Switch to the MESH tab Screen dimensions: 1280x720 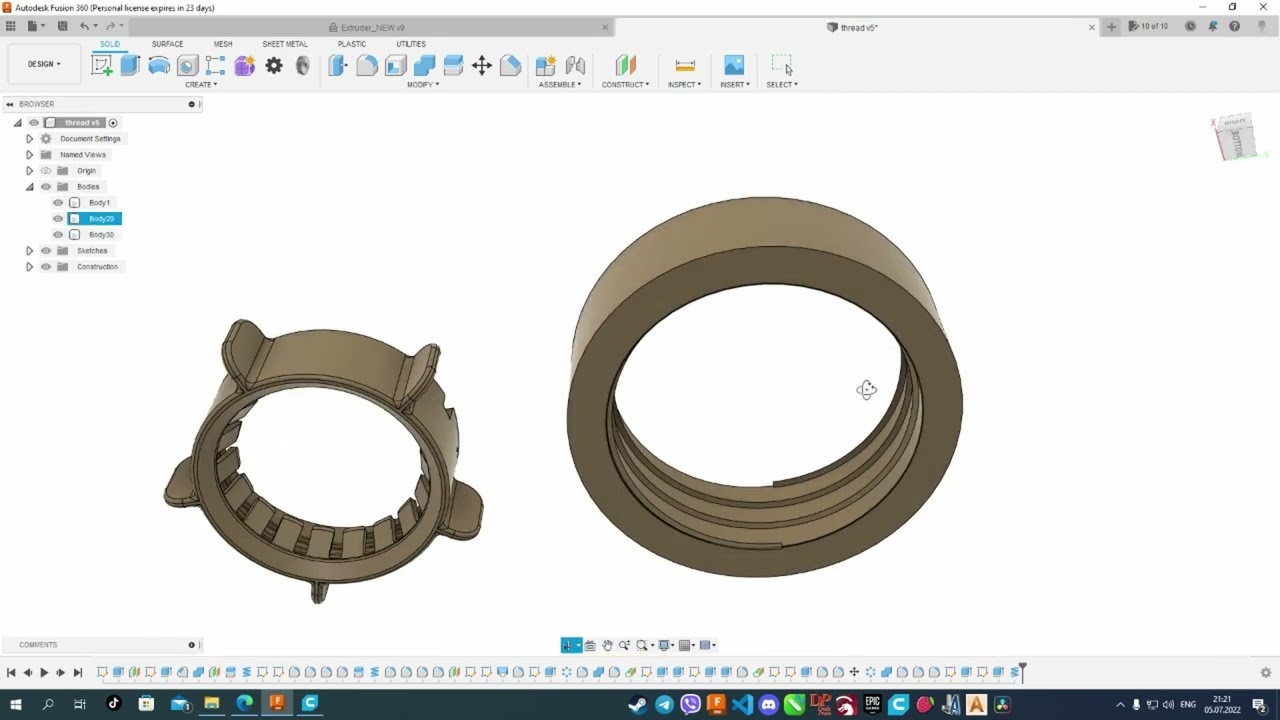[x=223, y=44]
